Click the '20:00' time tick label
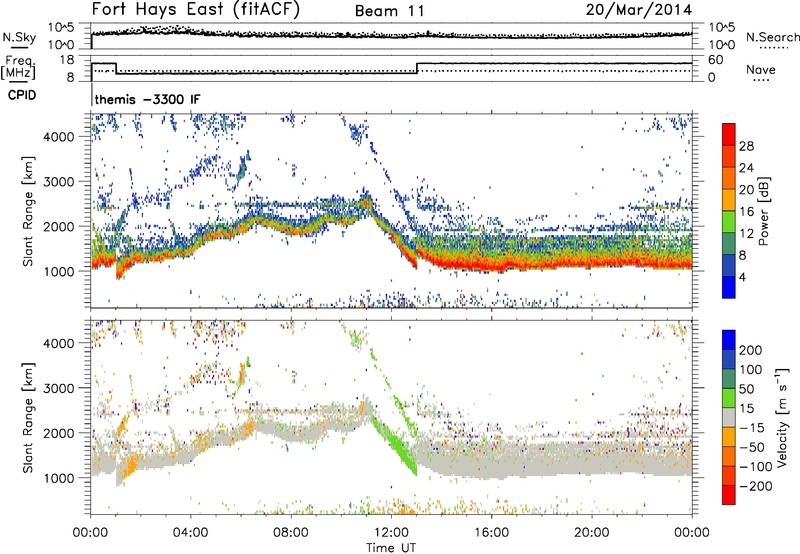Viewport: 800px width, 554px height. click(x=591, y=533)
